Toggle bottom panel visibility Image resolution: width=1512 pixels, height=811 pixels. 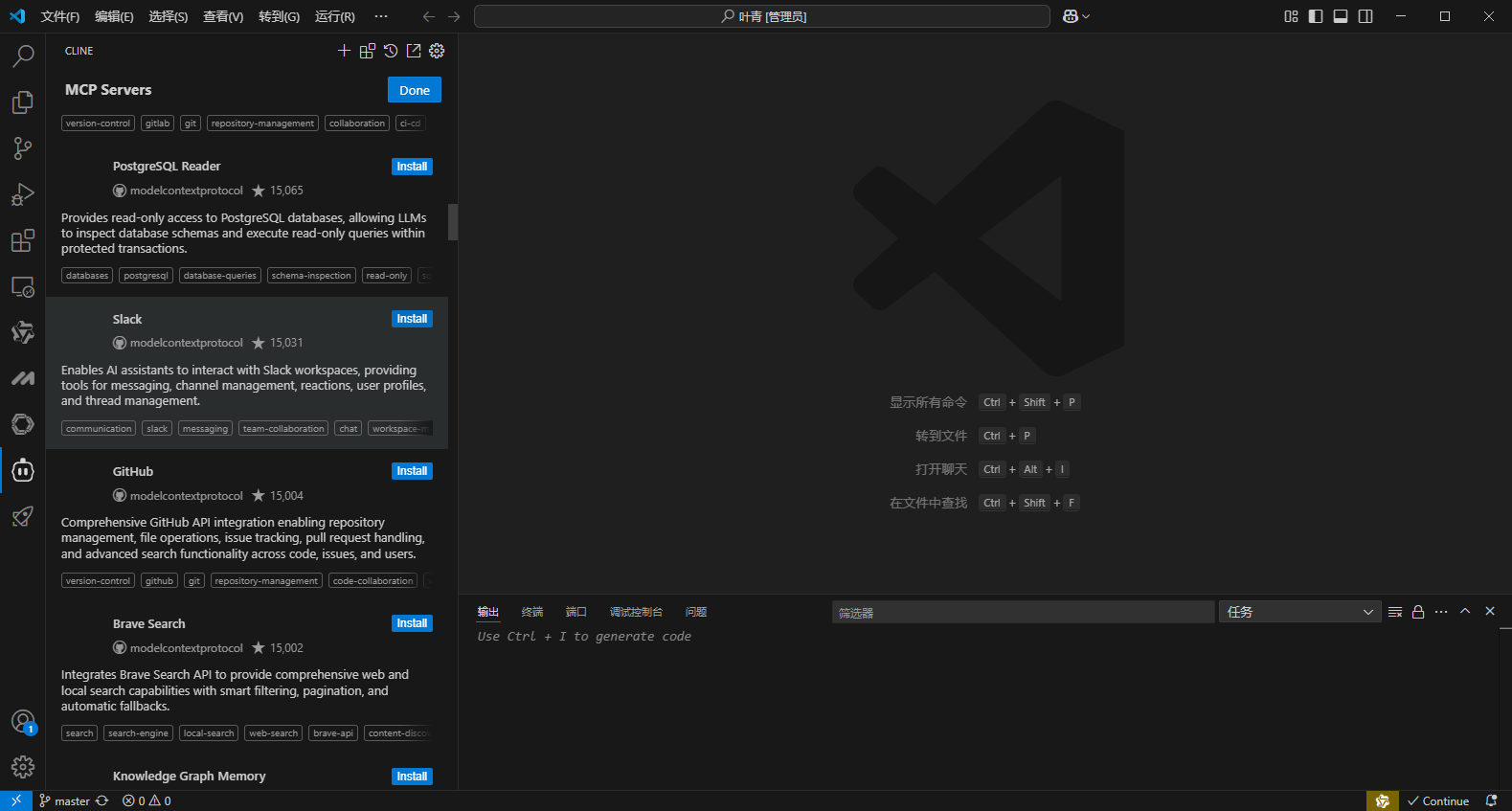(x=1341, y=16)
